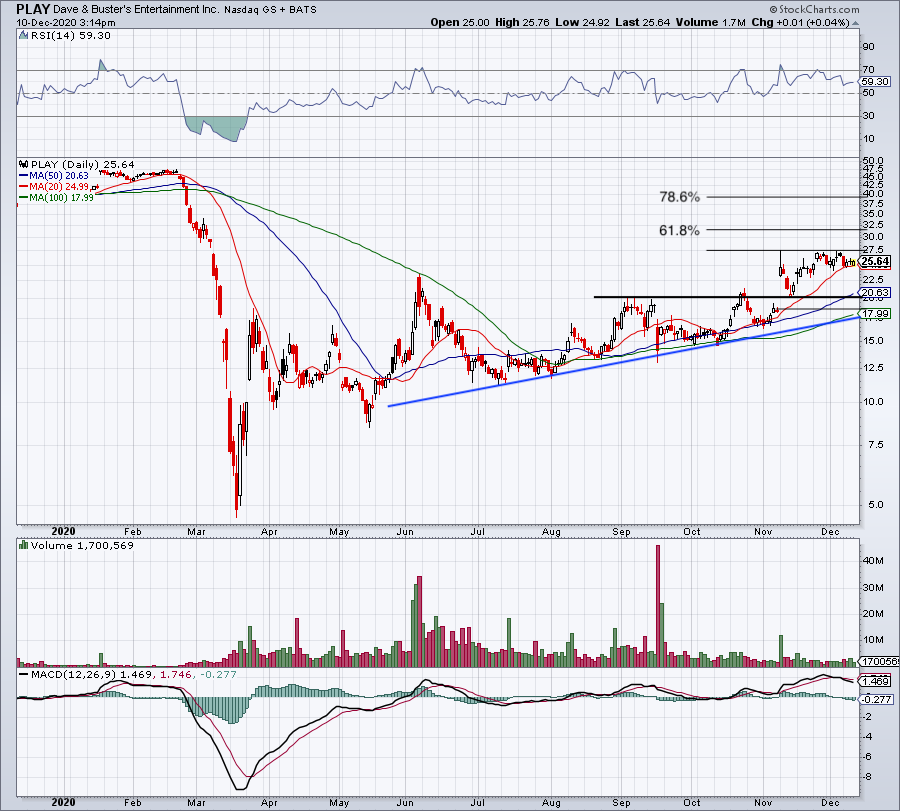Click the High 25.76 value
This screenshot has height=811, width=900.
click(x=522, y=22)
